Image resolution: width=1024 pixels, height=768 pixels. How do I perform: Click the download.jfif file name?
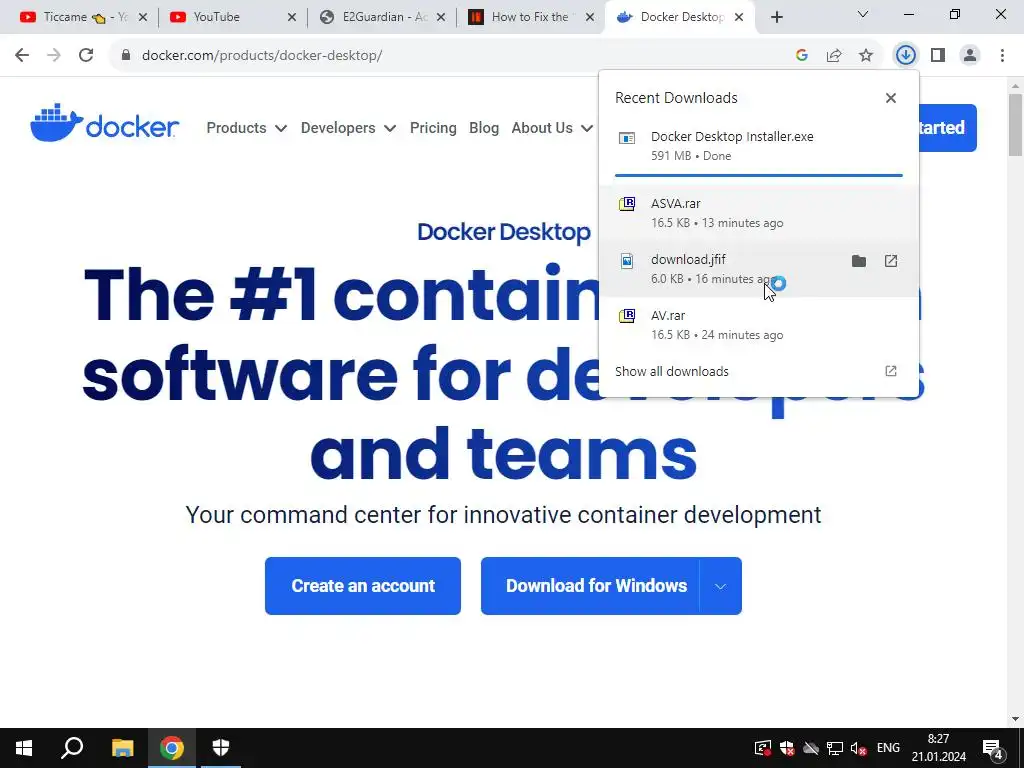tap(688, 259)
